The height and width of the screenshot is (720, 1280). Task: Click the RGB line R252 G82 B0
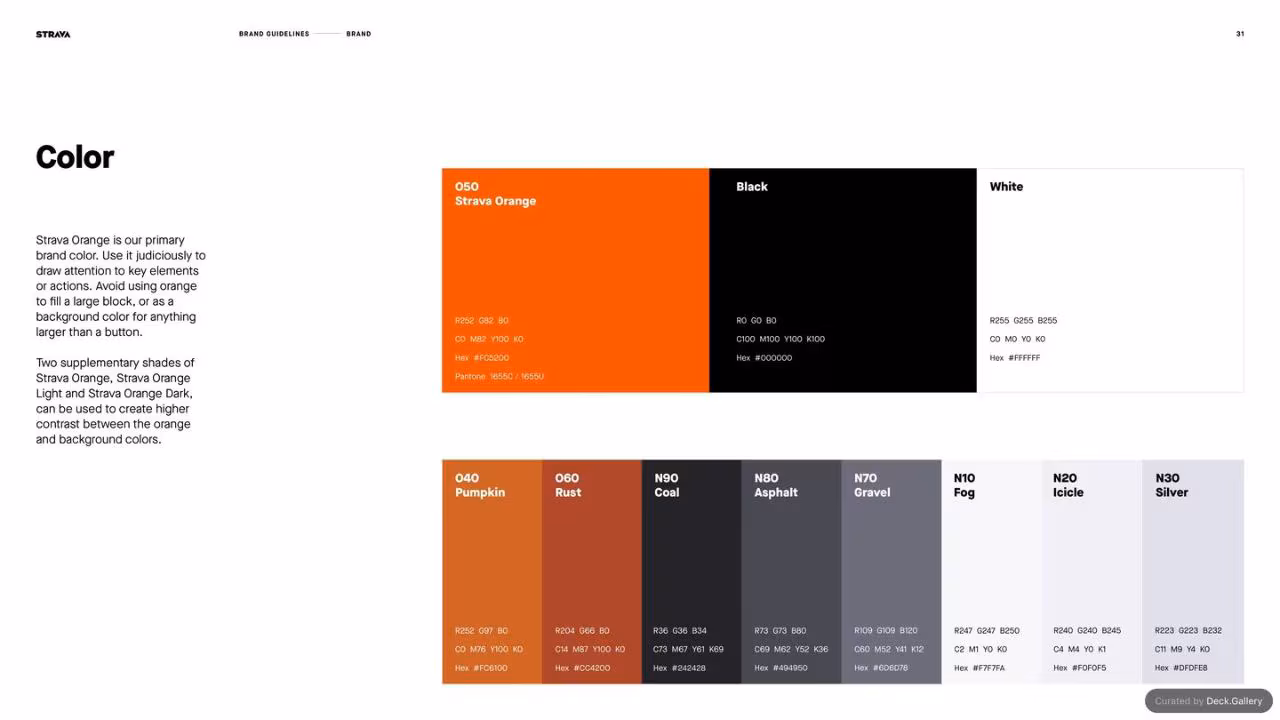click(482, 321)
